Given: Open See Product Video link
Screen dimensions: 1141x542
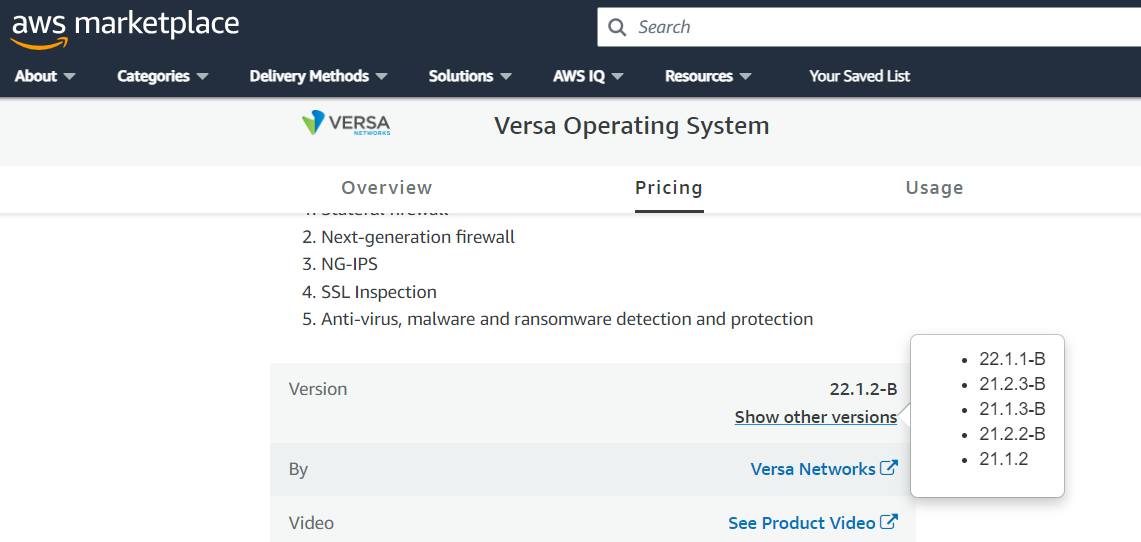Looking at the screenshot, I should [x=802, y=523].
